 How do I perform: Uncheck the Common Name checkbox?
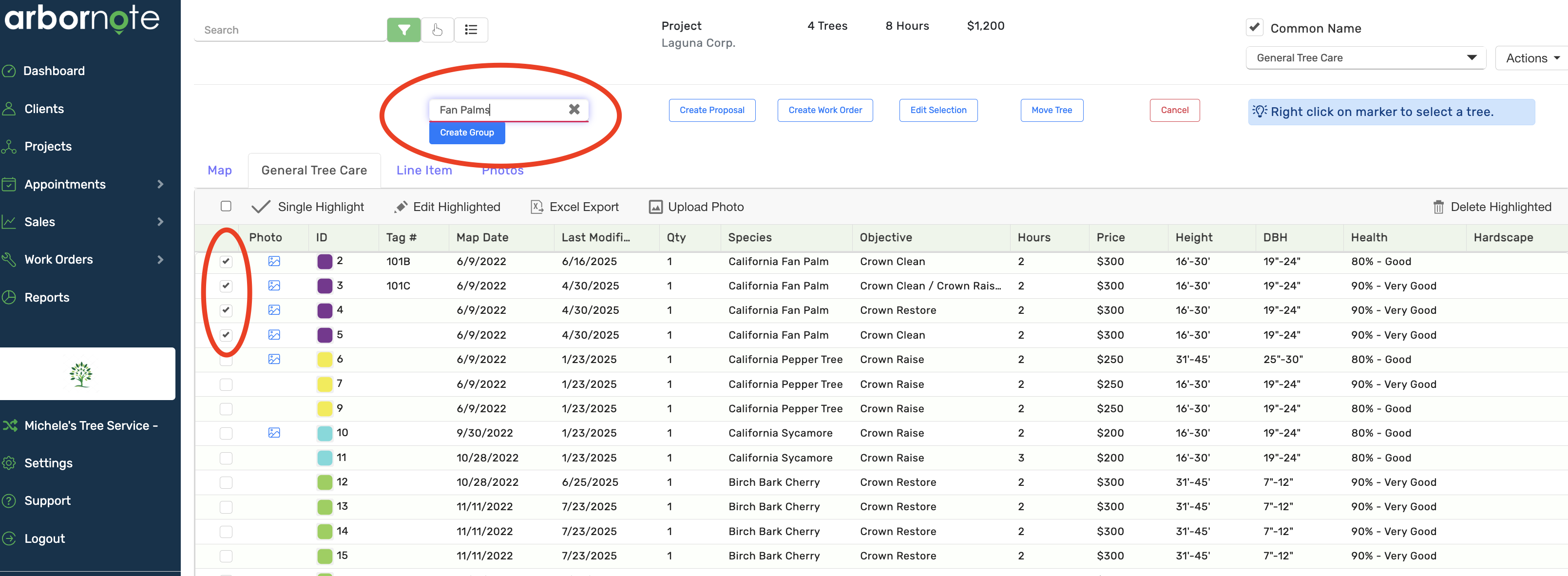click(1254, 27)
